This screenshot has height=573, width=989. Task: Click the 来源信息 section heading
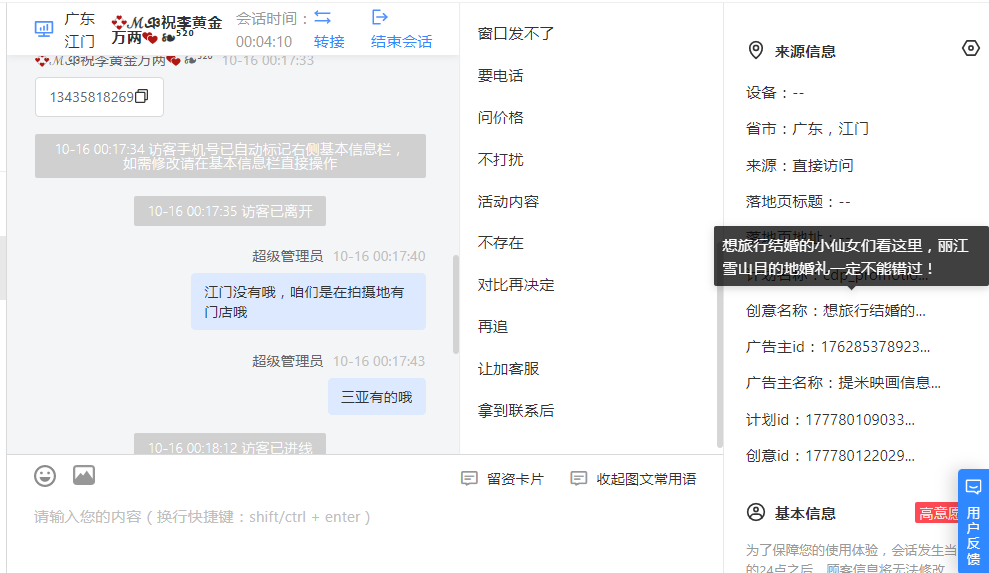[805, 51]
